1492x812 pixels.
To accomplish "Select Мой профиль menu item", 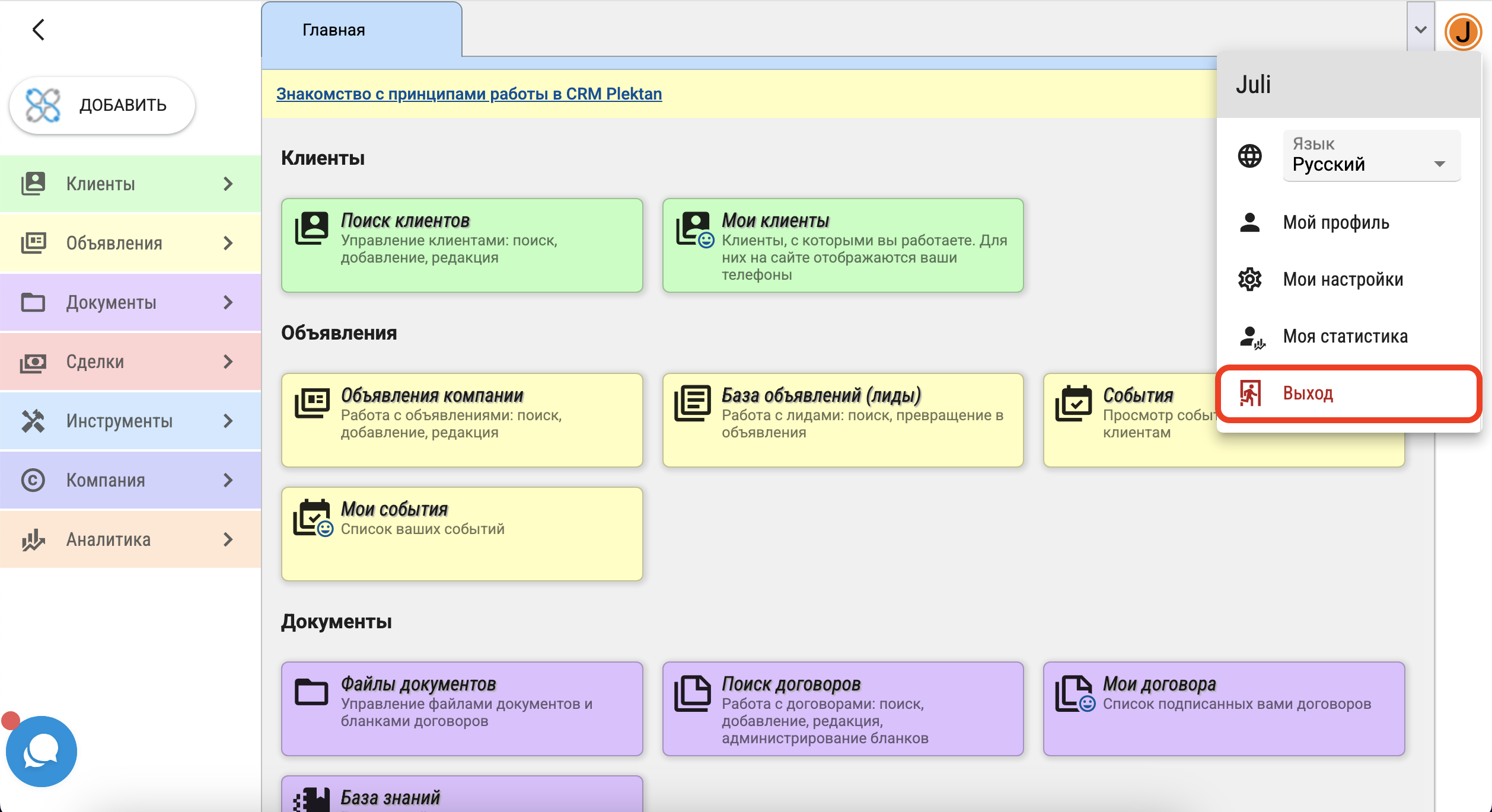I will 1335,223.
